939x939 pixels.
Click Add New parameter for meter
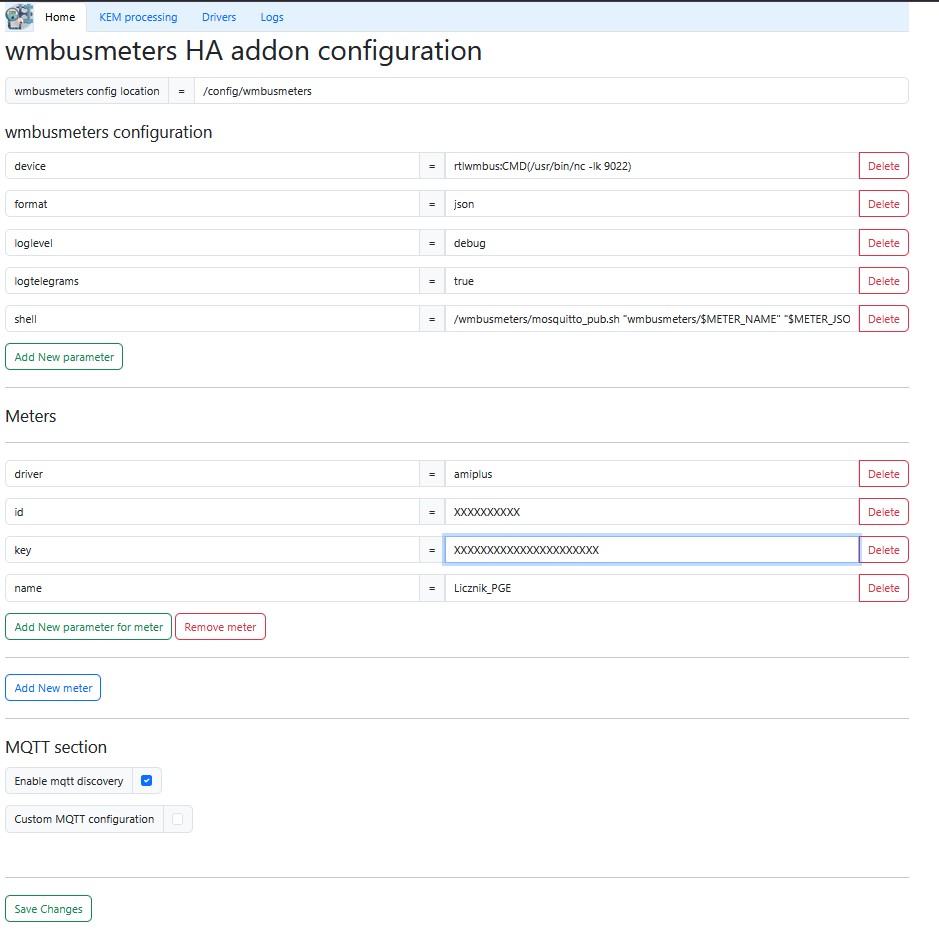pos(88,627)
